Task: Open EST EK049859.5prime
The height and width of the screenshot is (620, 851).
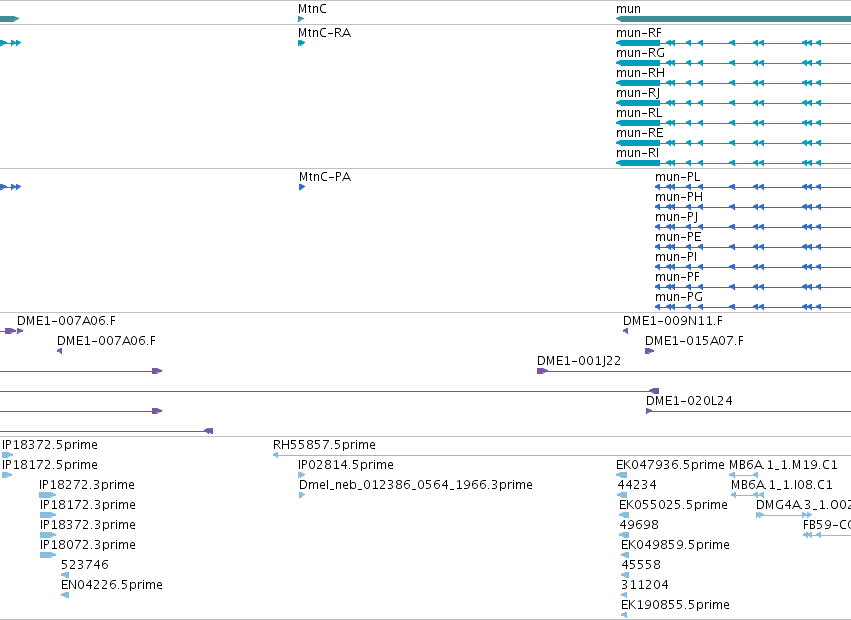Action: [x=676, y=545]
